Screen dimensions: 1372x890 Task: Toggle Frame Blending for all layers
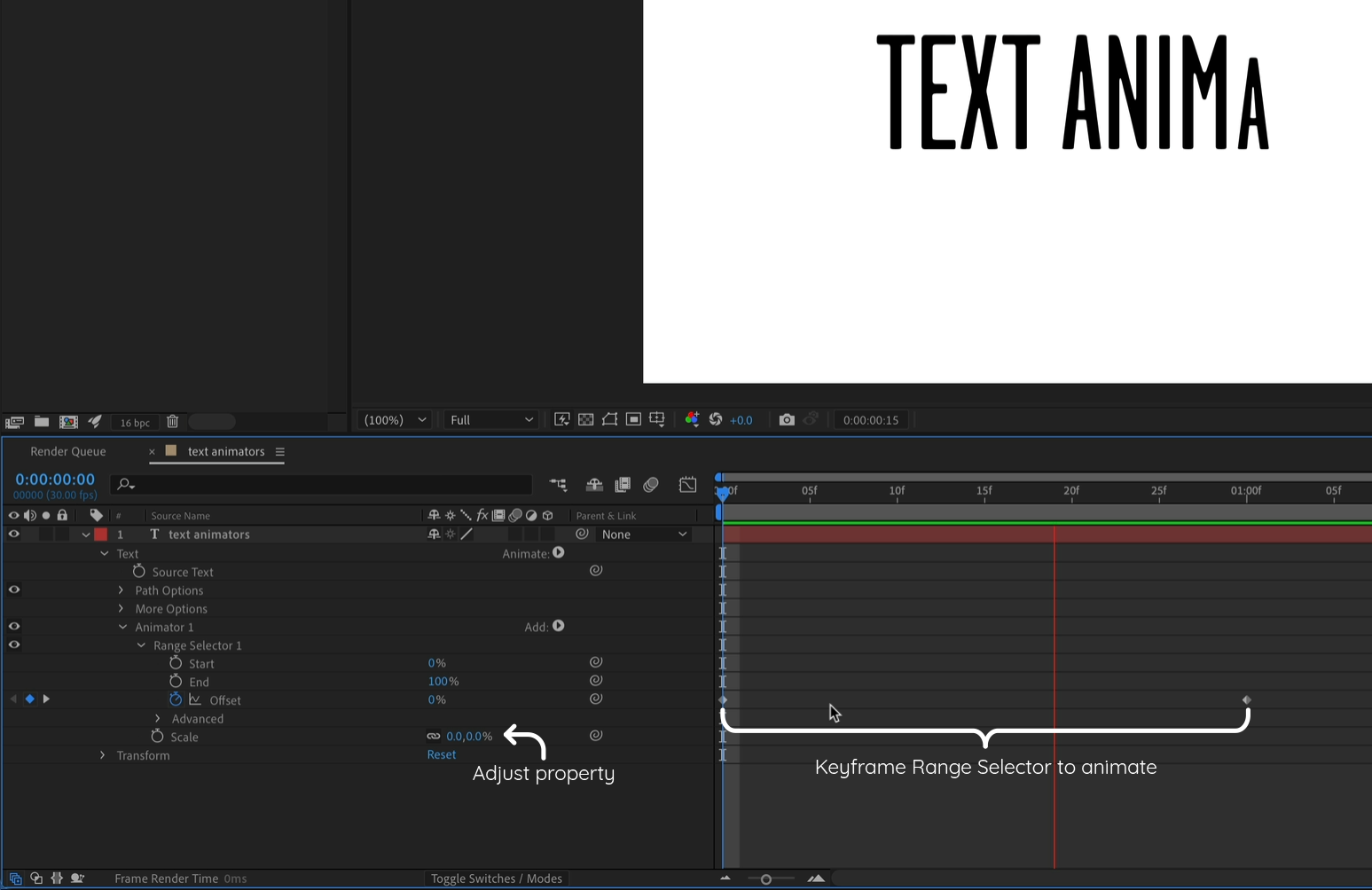(623, 484)
